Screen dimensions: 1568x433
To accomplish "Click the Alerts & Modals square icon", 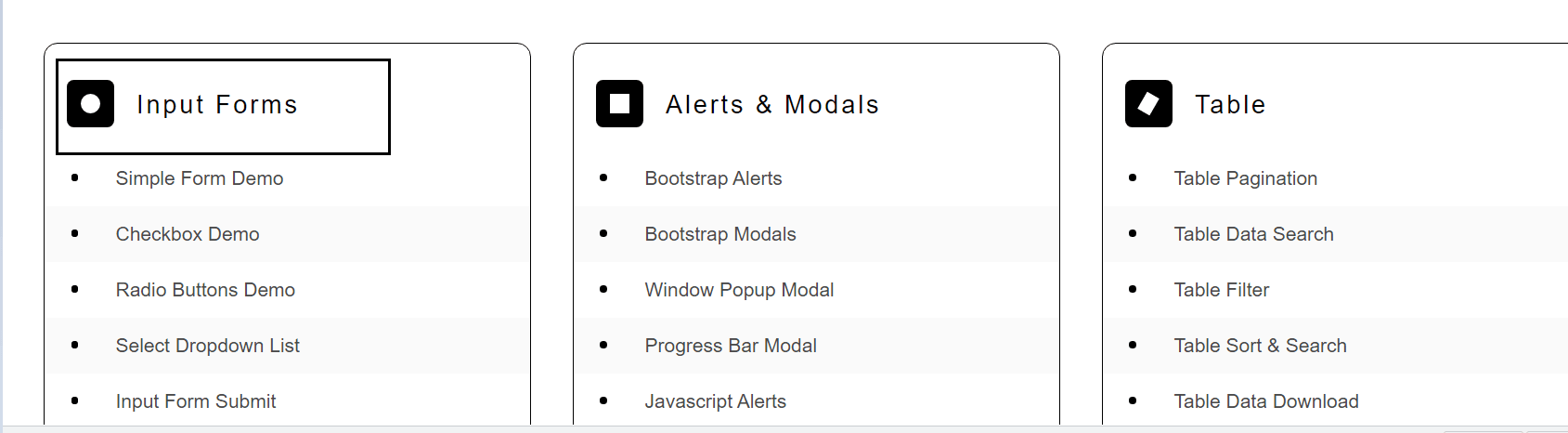I will pos(619,104).
